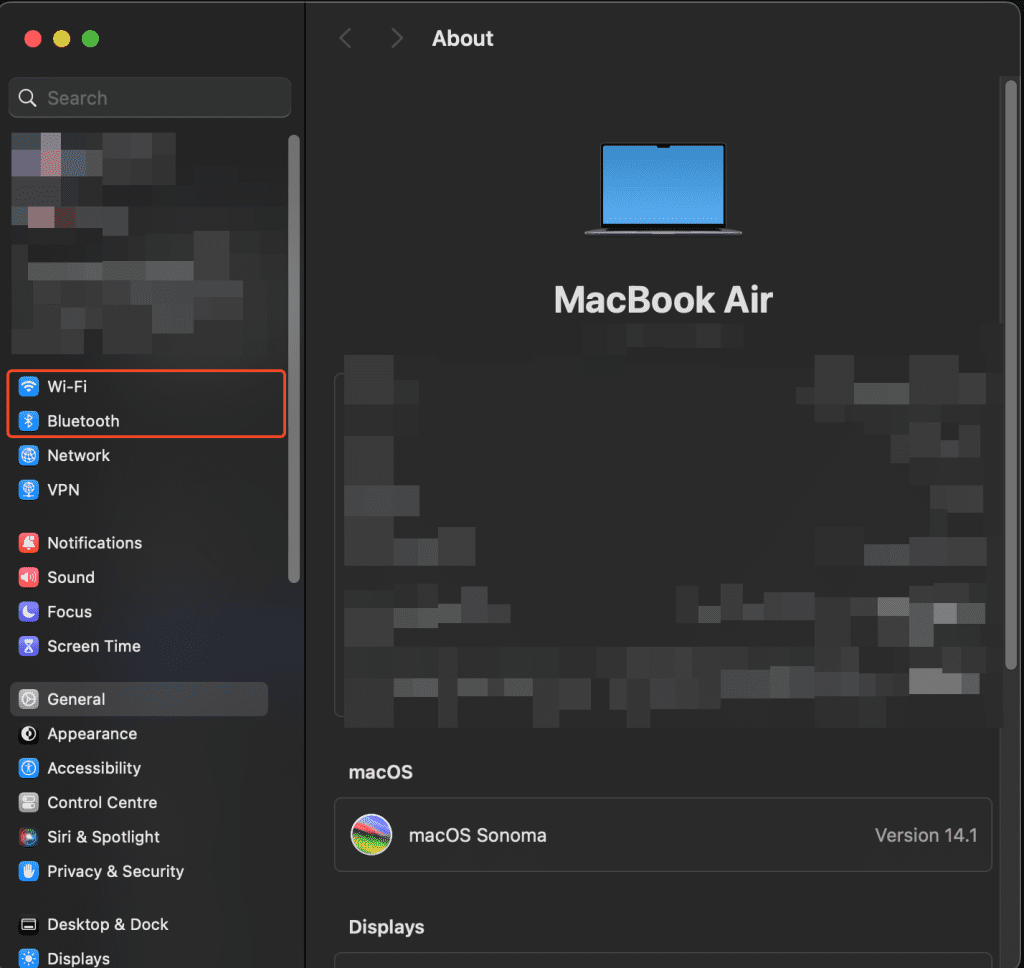Click the VPN icon in sidebar
The image size is (1024, 968).
(x=29, y=490)
